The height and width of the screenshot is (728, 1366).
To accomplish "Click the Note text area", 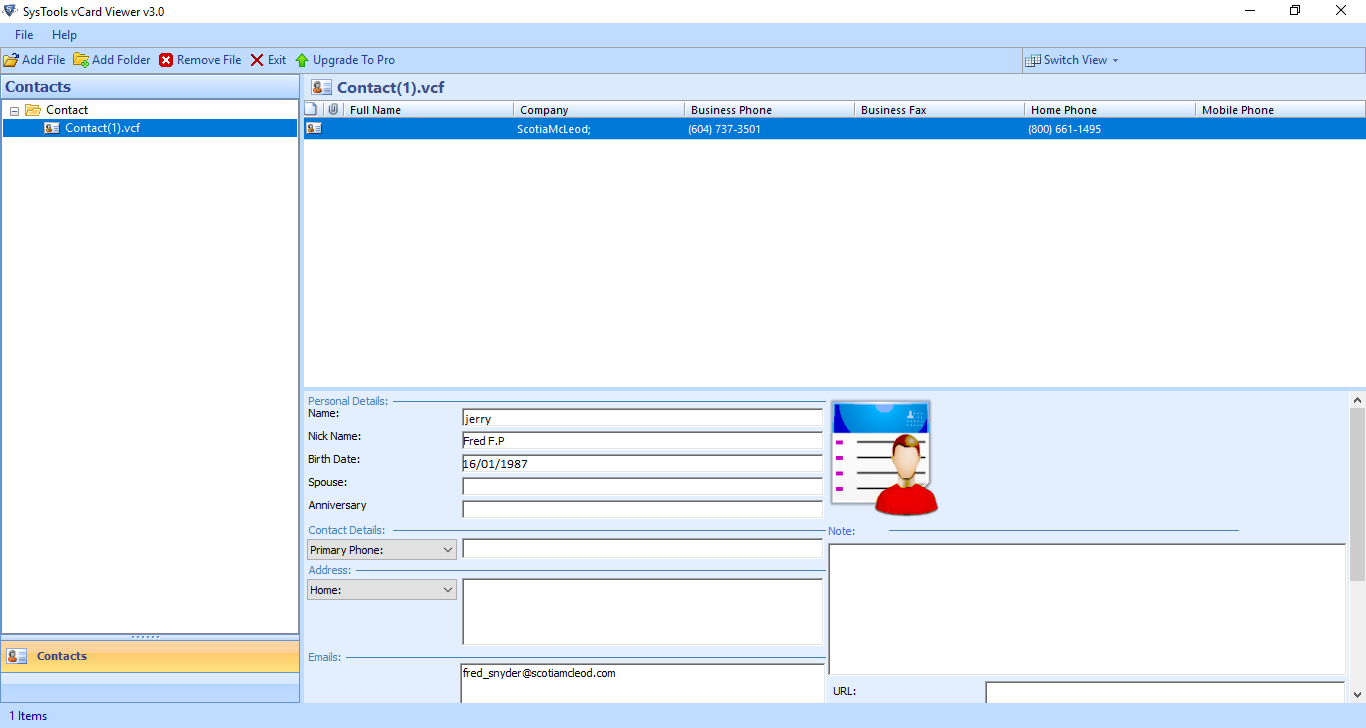I will point(1087,609).
